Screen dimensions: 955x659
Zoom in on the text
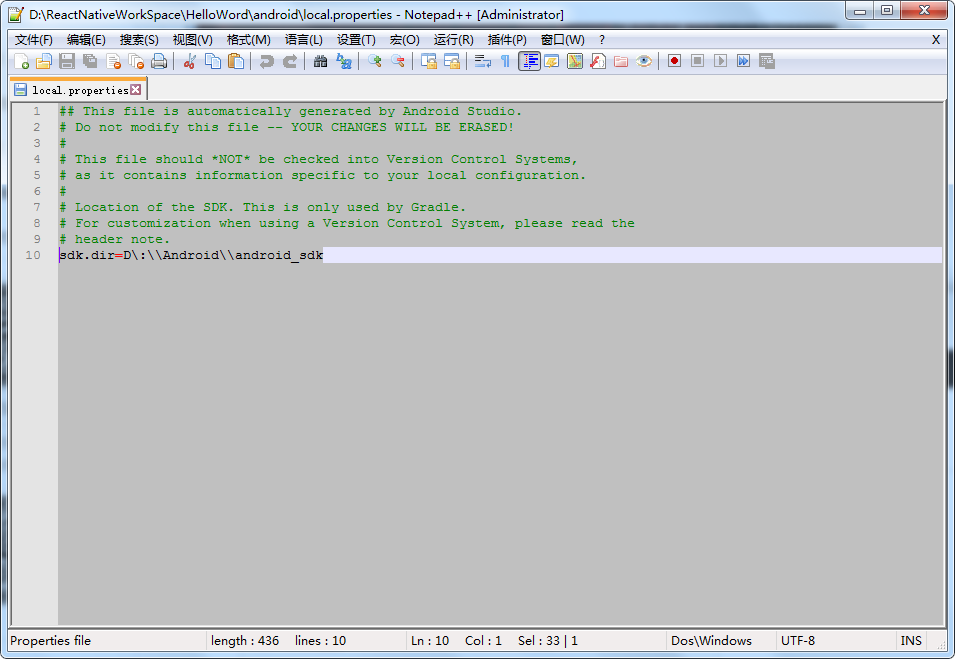(375, 61)
